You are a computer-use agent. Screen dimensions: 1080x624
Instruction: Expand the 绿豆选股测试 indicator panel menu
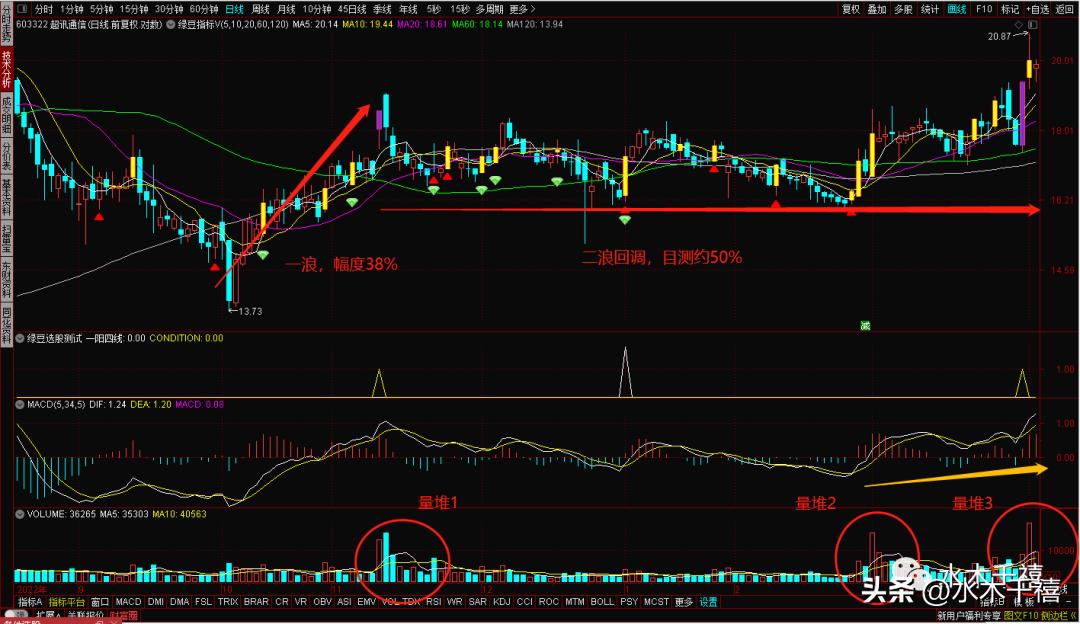click(x=20, y=338)
